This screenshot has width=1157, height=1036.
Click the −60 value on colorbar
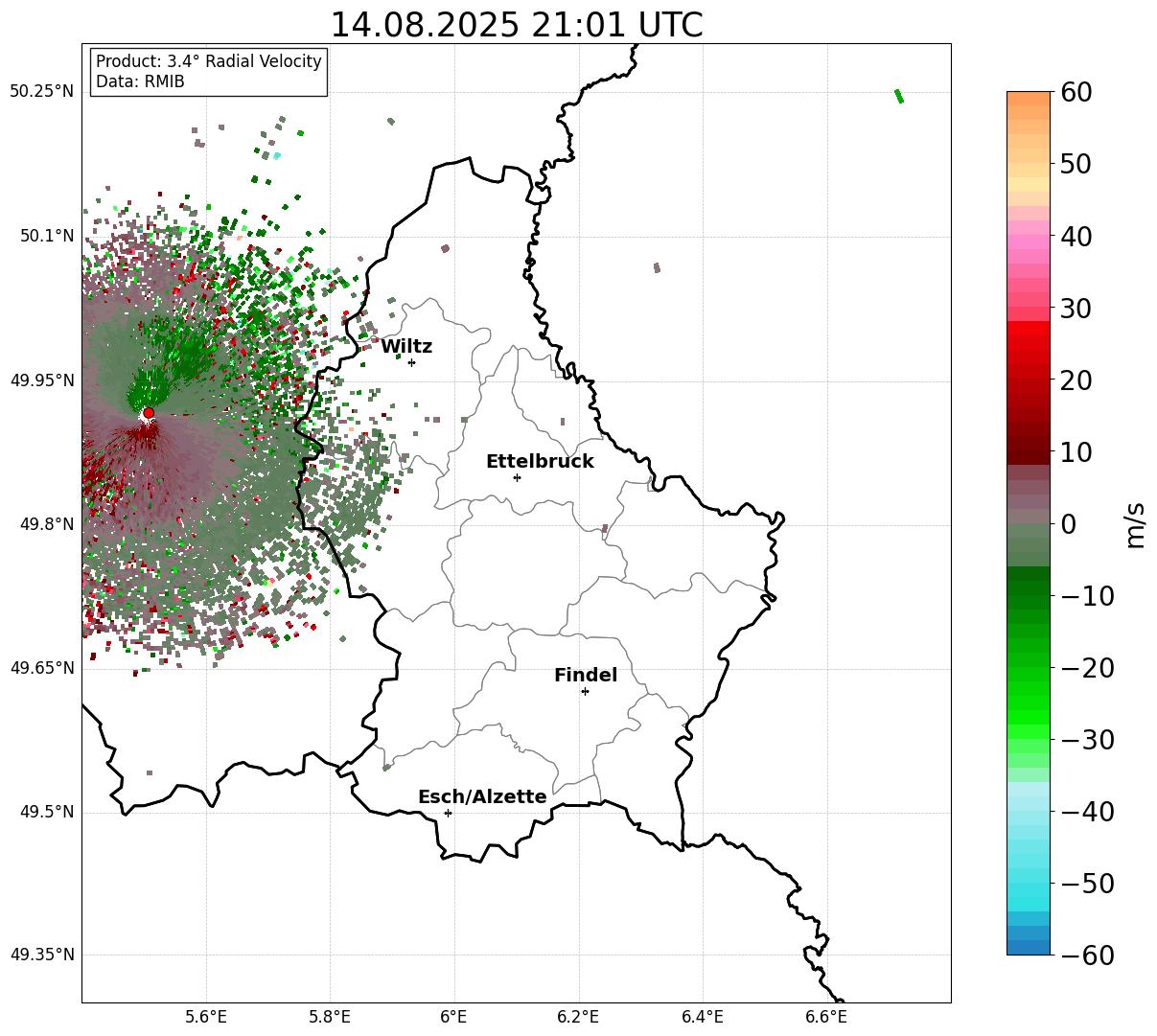tap(1087, 955)
